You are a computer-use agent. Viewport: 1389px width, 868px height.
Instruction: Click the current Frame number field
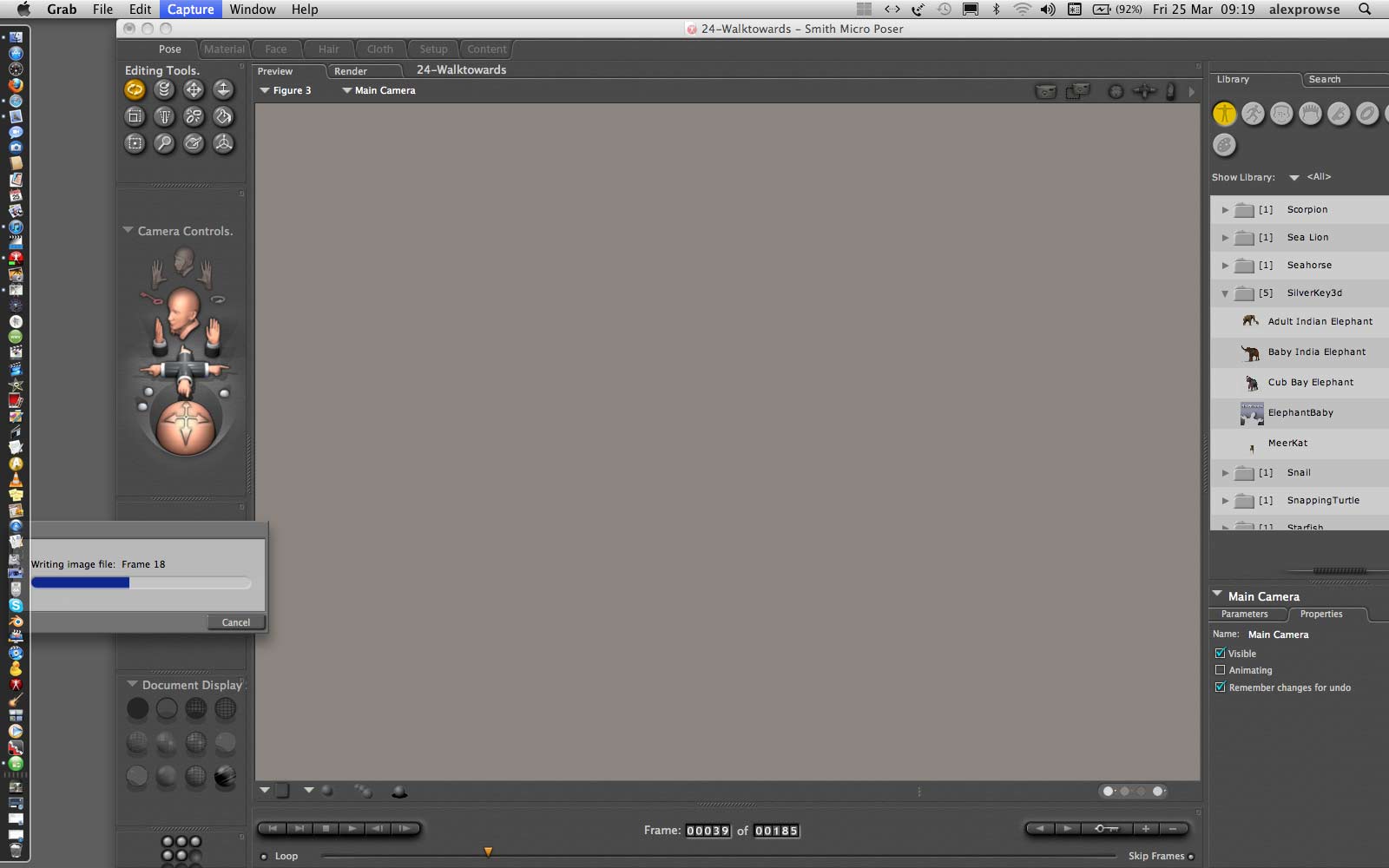(708, 831)
